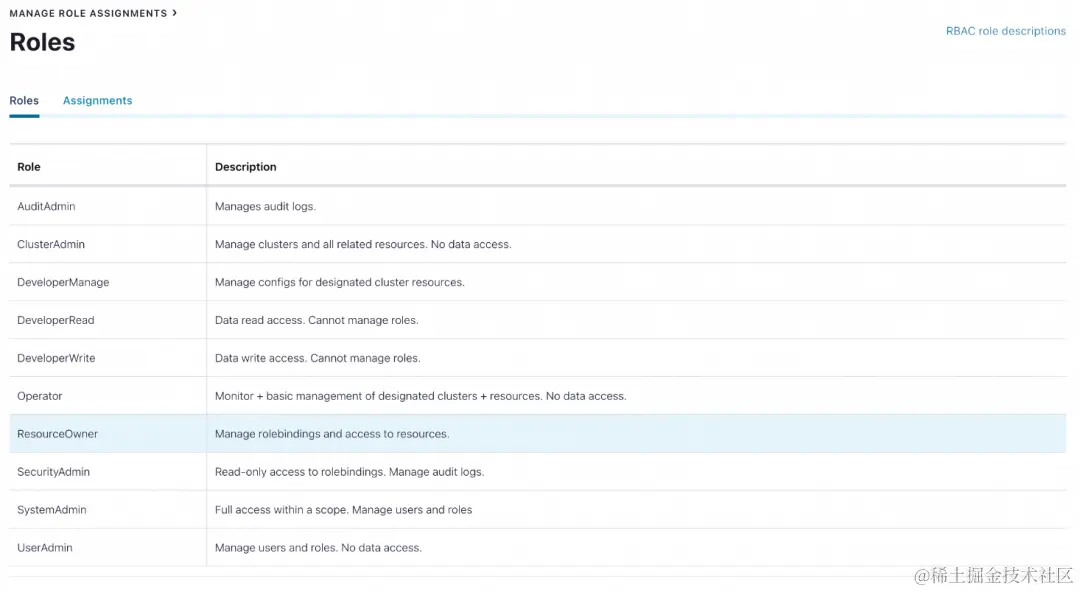
Task: Select the DeveloperWrite role
Action: point(56,358)
